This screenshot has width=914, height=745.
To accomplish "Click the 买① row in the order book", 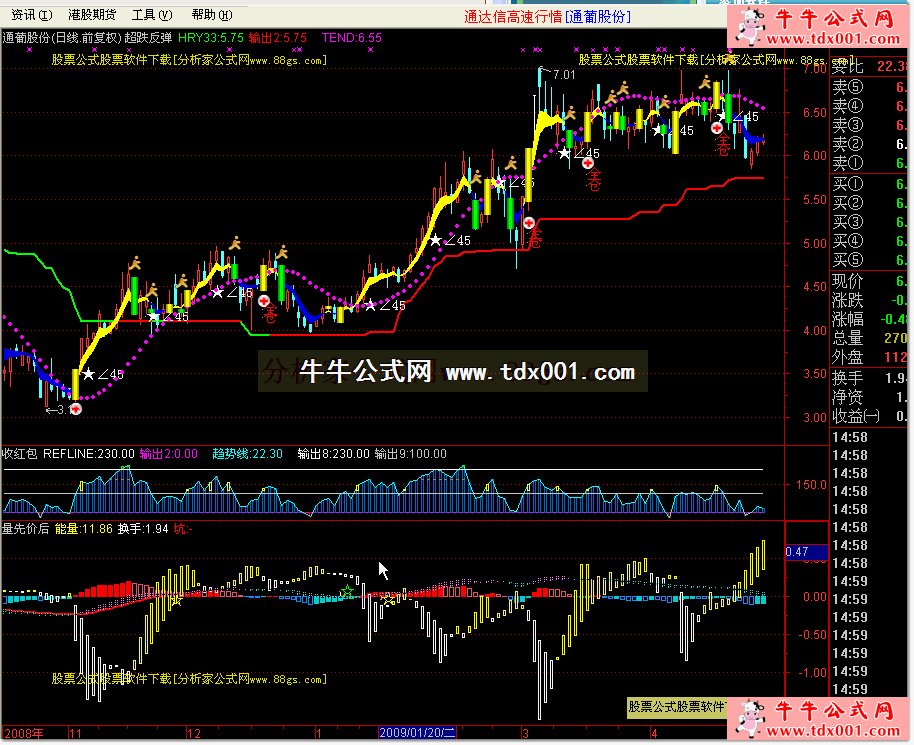I will [870, 184].
